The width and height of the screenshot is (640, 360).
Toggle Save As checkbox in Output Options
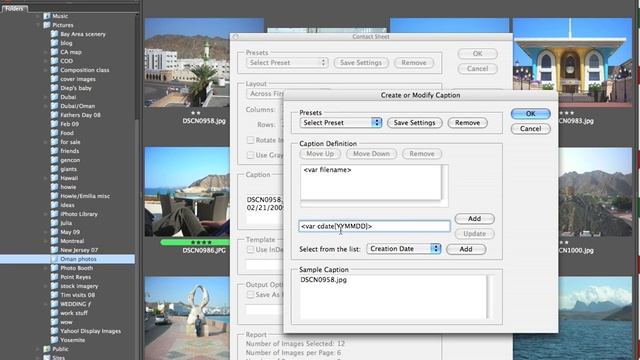click(x=250, y=294)
